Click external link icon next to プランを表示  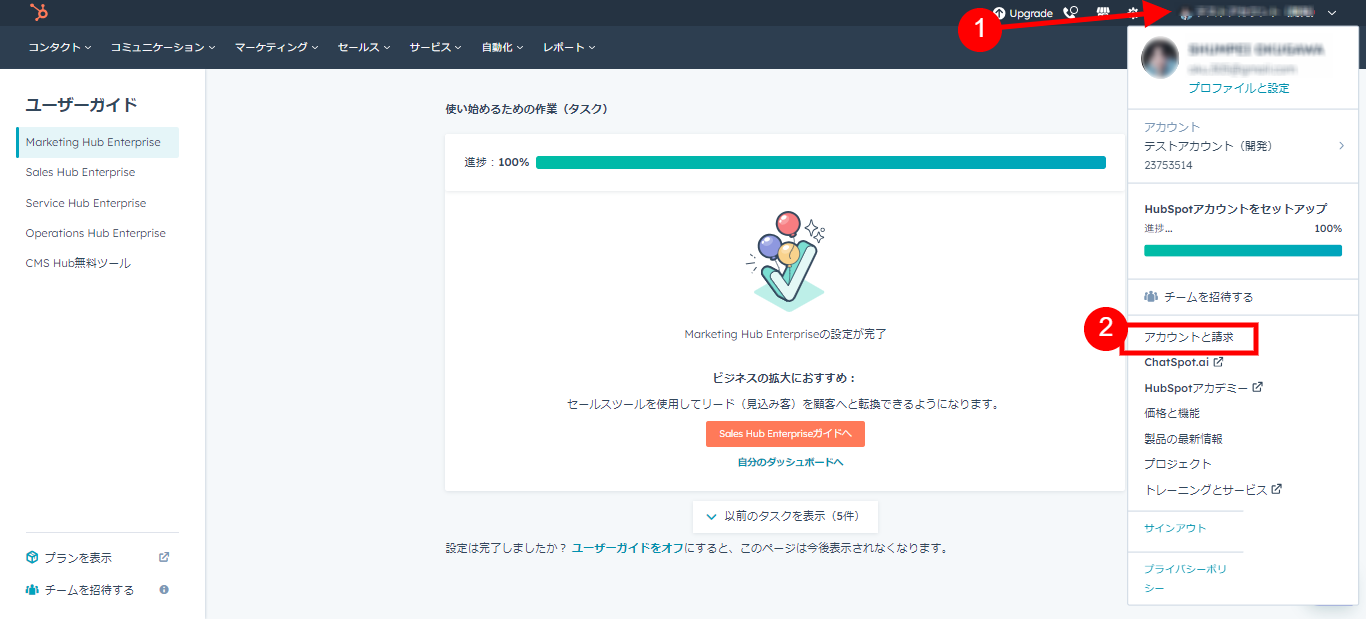[164, 557]
